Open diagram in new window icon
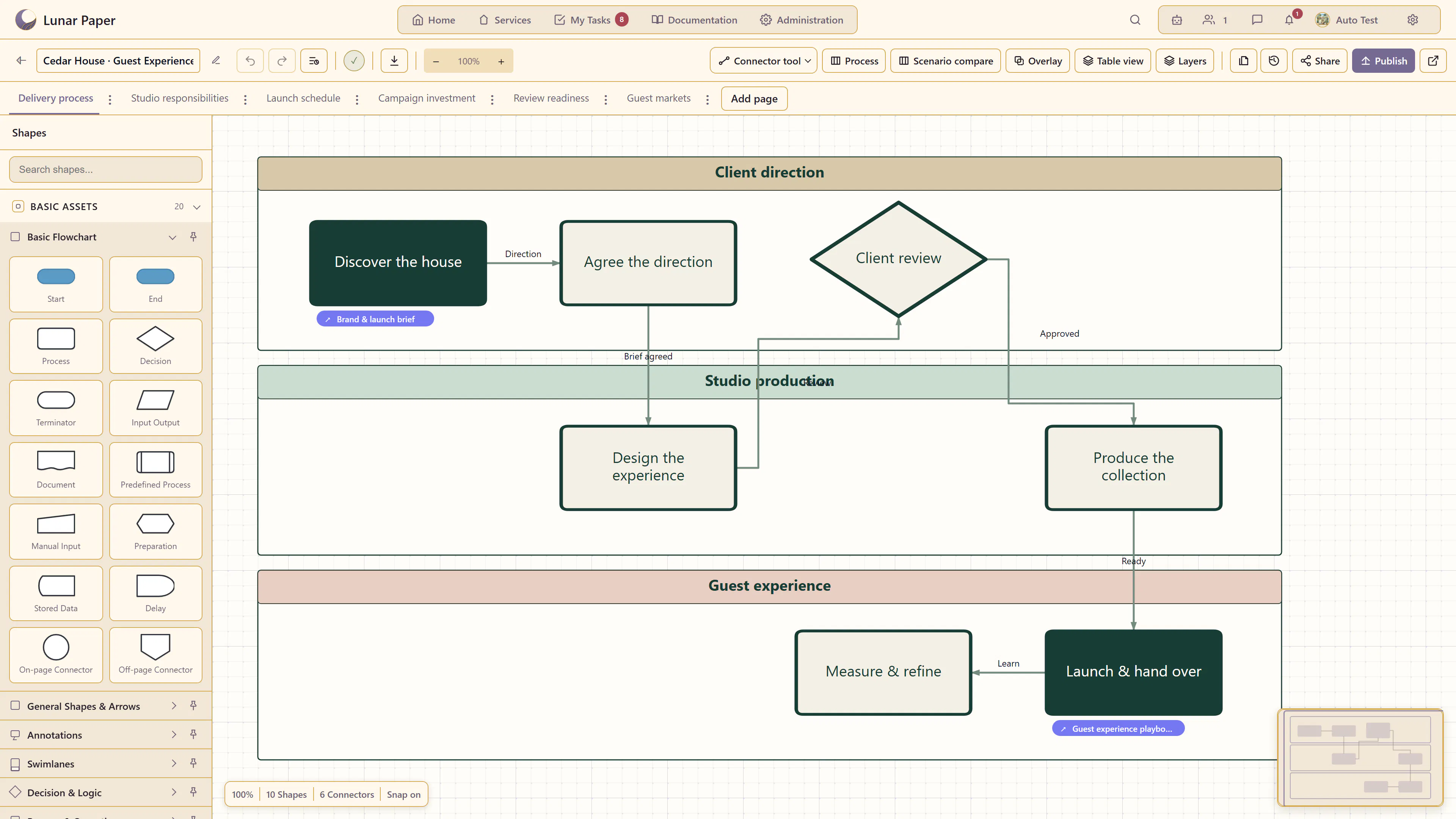1456x819 pixels. [x=1433, y=61]
